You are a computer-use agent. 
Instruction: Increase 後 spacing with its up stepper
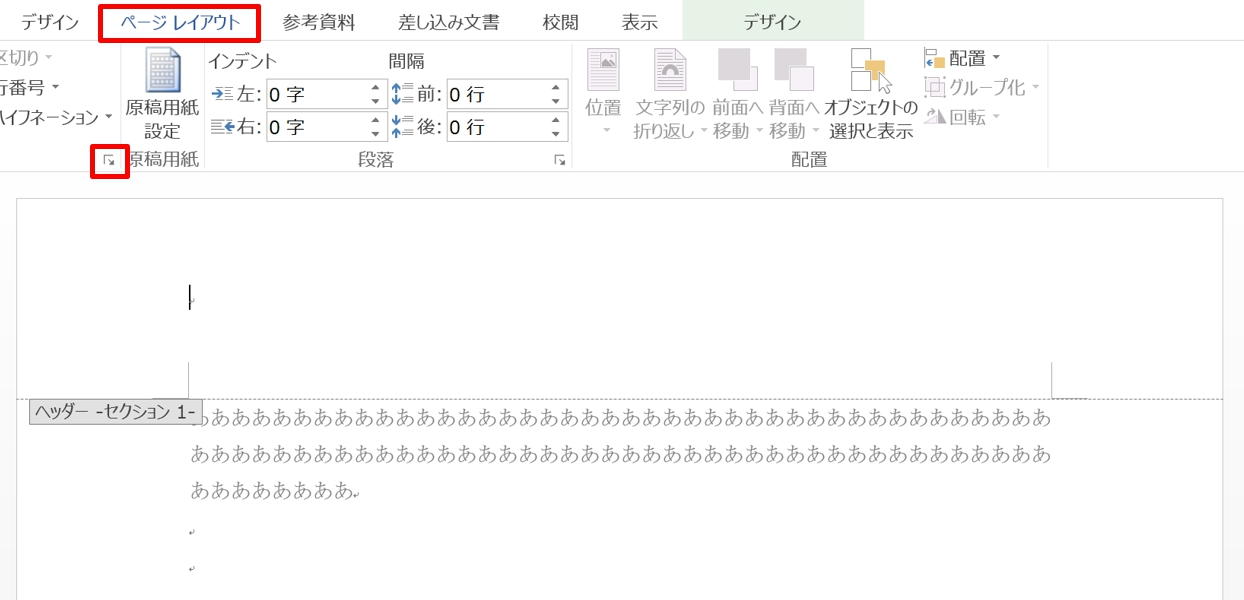[x=554, y=120]
